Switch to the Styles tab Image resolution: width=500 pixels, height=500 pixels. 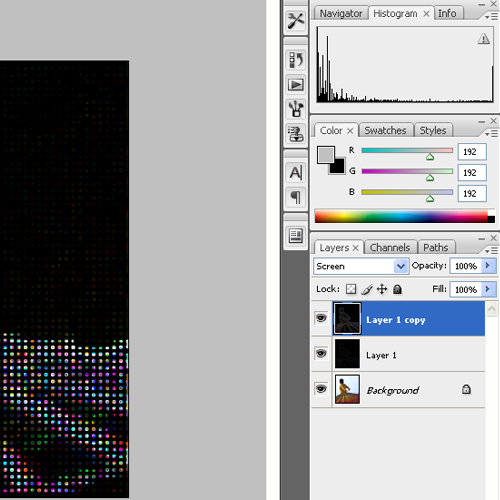tap(433, 130)
